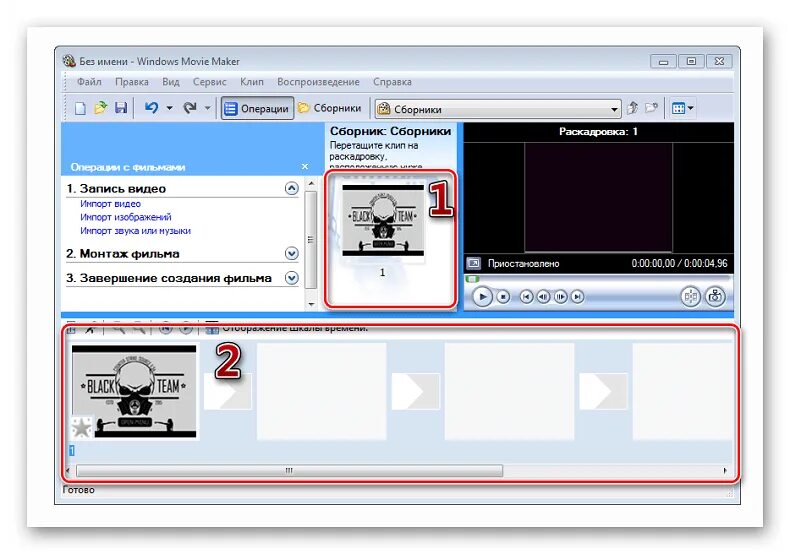Click the star video effect cell

(x=82, y=427)
